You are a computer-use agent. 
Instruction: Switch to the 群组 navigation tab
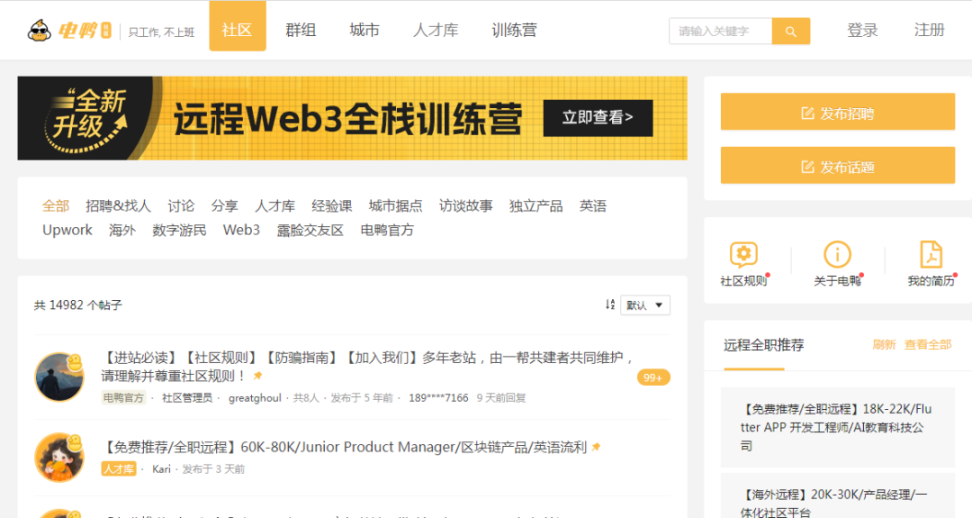point(300,30)
